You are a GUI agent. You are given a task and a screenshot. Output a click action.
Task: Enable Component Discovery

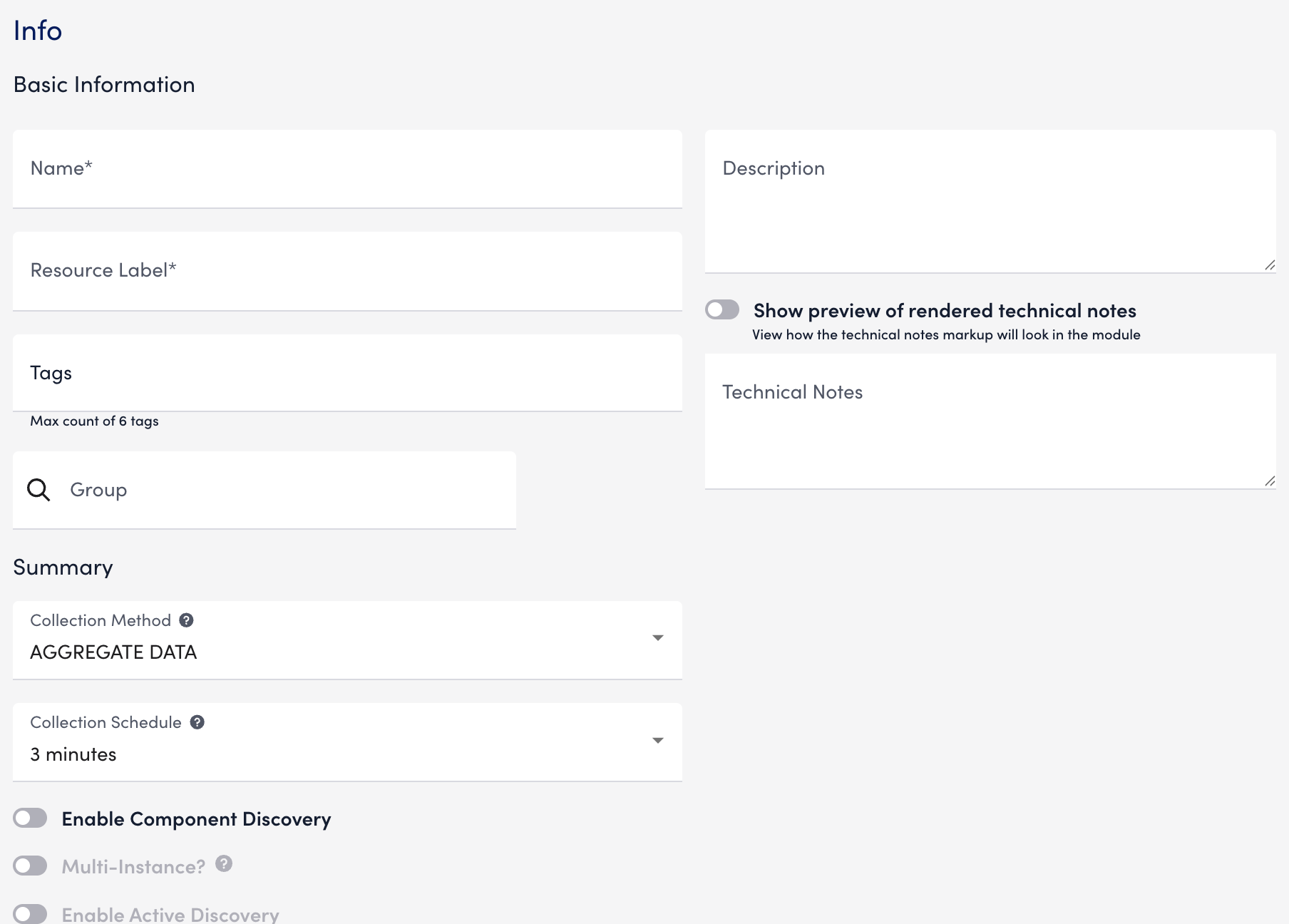point(30,818)
